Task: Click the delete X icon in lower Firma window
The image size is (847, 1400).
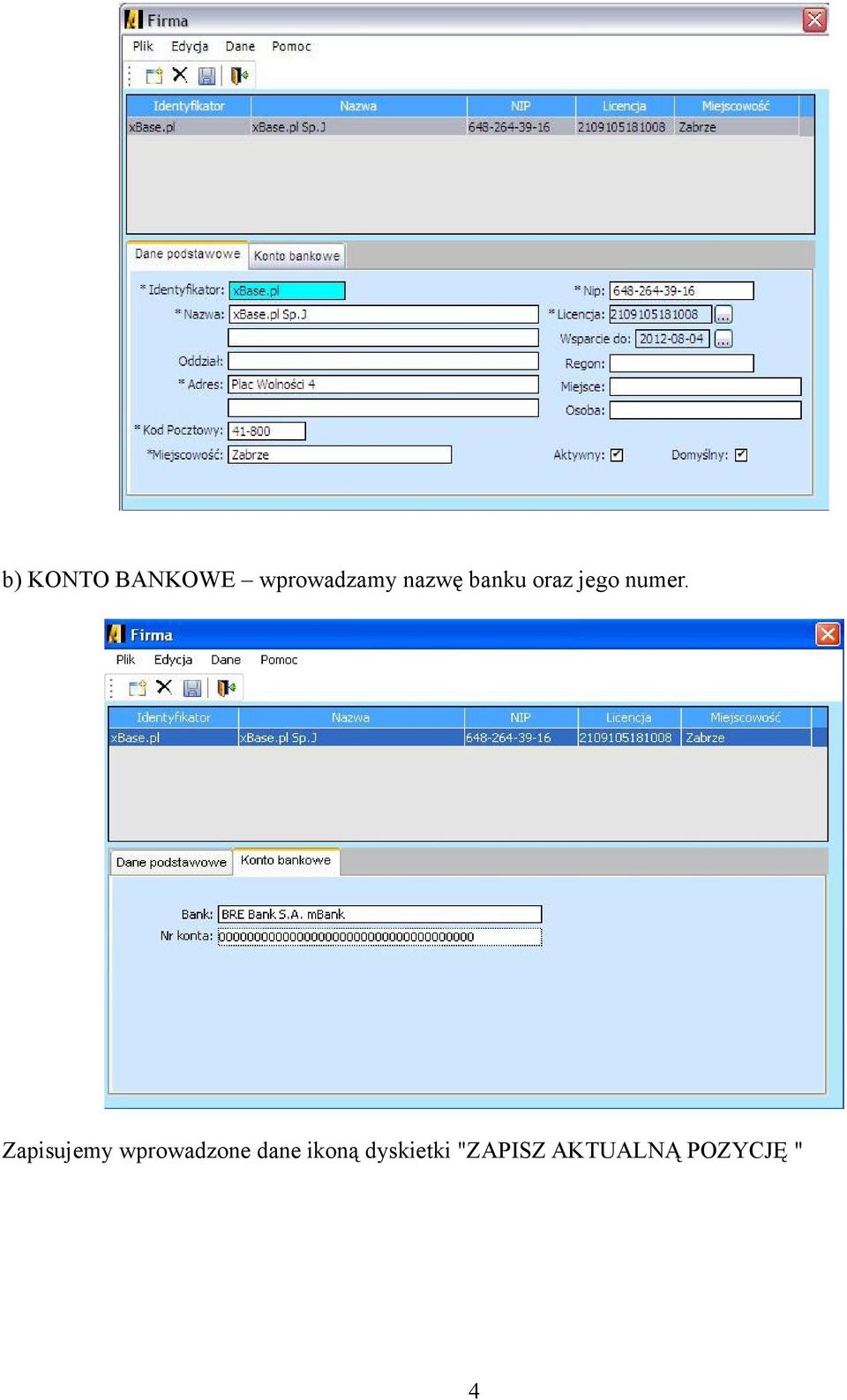Action: (x=164, y=687)
